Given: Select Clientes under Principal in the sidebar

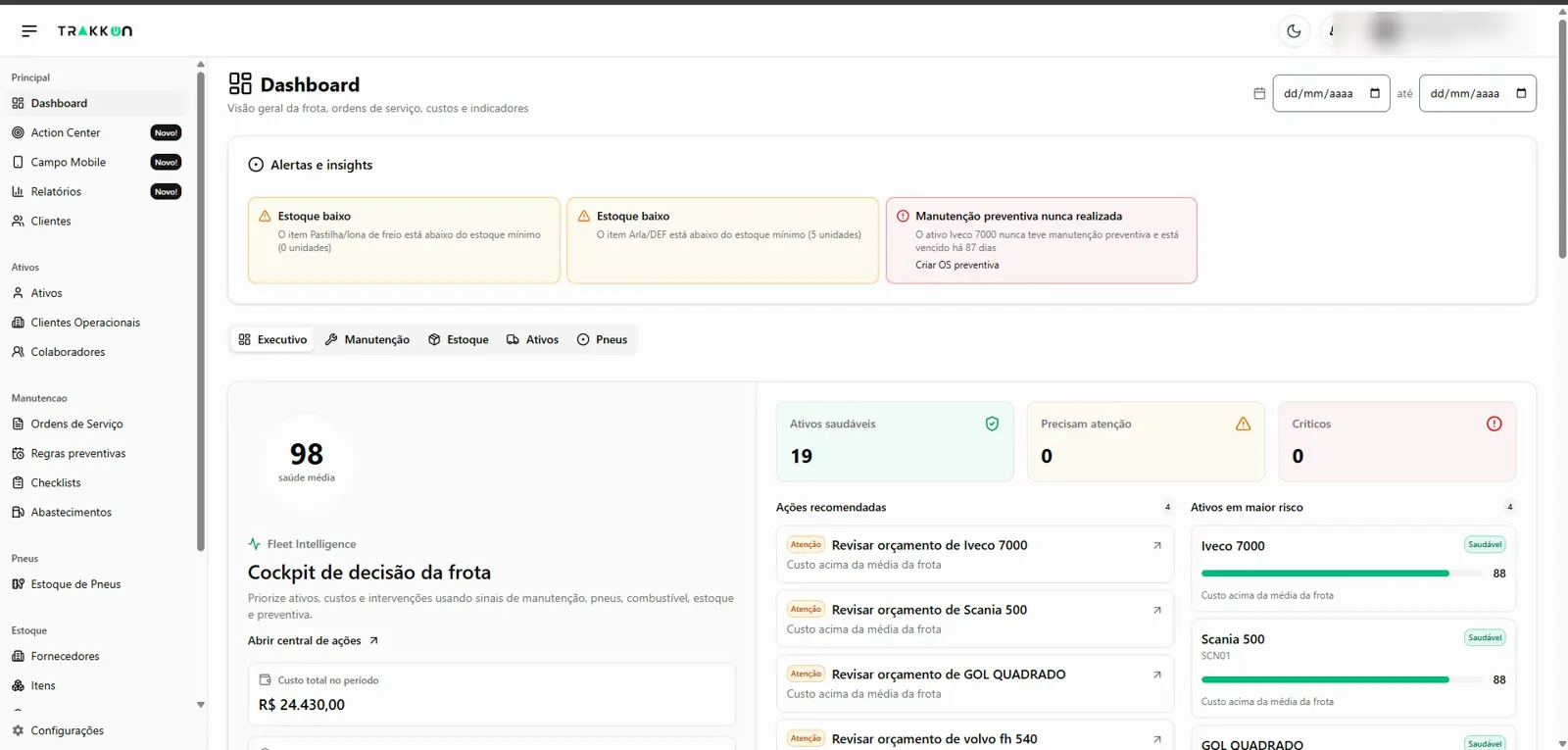Looking at the screenshot, I should pos(96,221).
